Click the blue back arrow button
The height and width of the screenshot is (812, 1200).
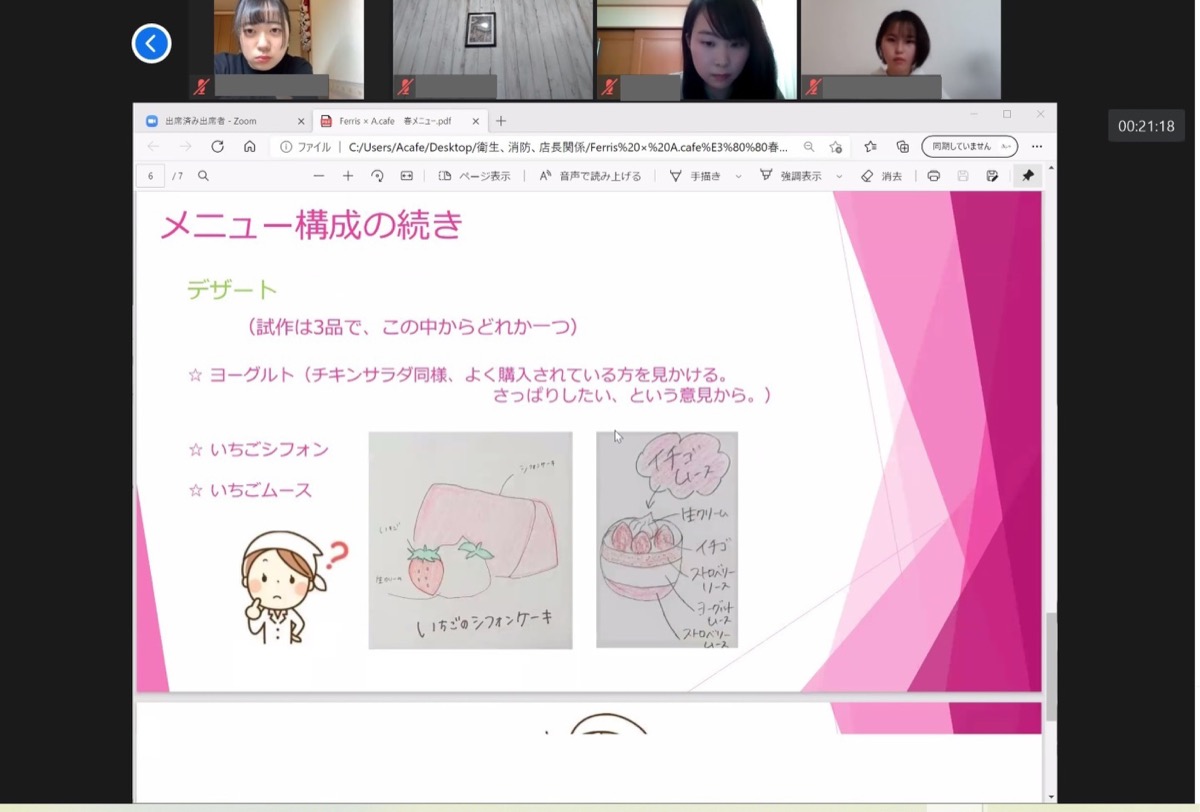(x=152, y=43)
